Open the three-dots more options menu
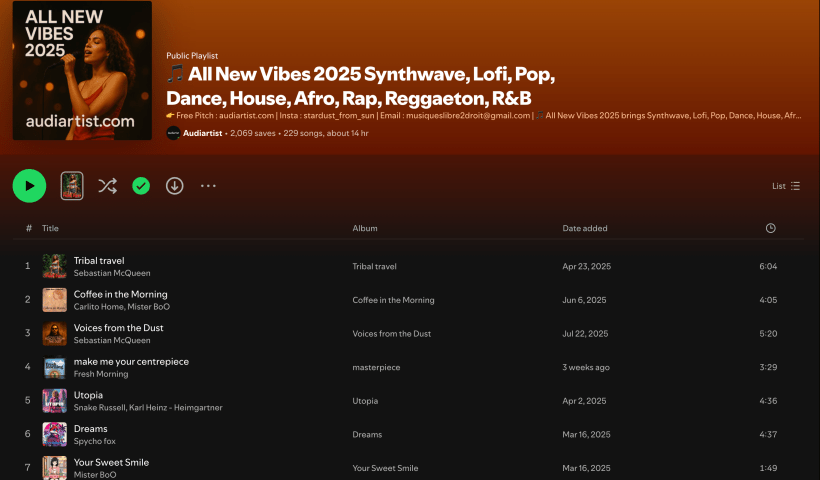Screen dimensions: 820x480 [x=208, y=186]
